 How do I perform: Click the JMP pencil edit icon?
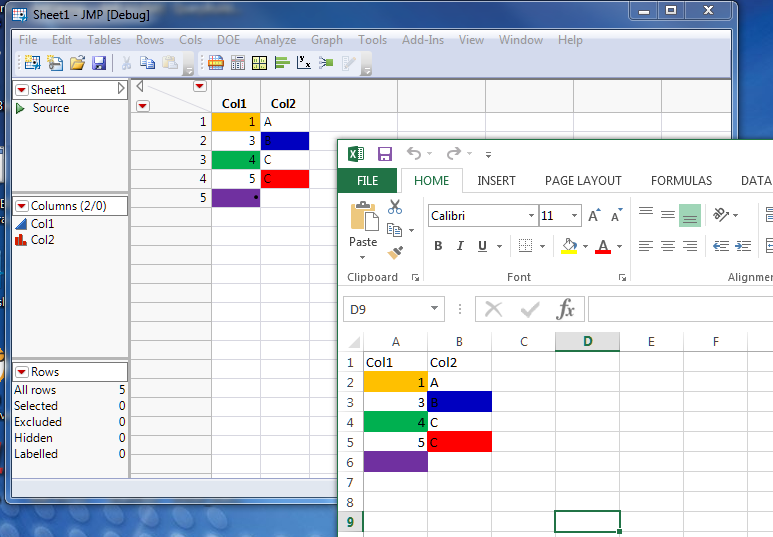(349, 63)
